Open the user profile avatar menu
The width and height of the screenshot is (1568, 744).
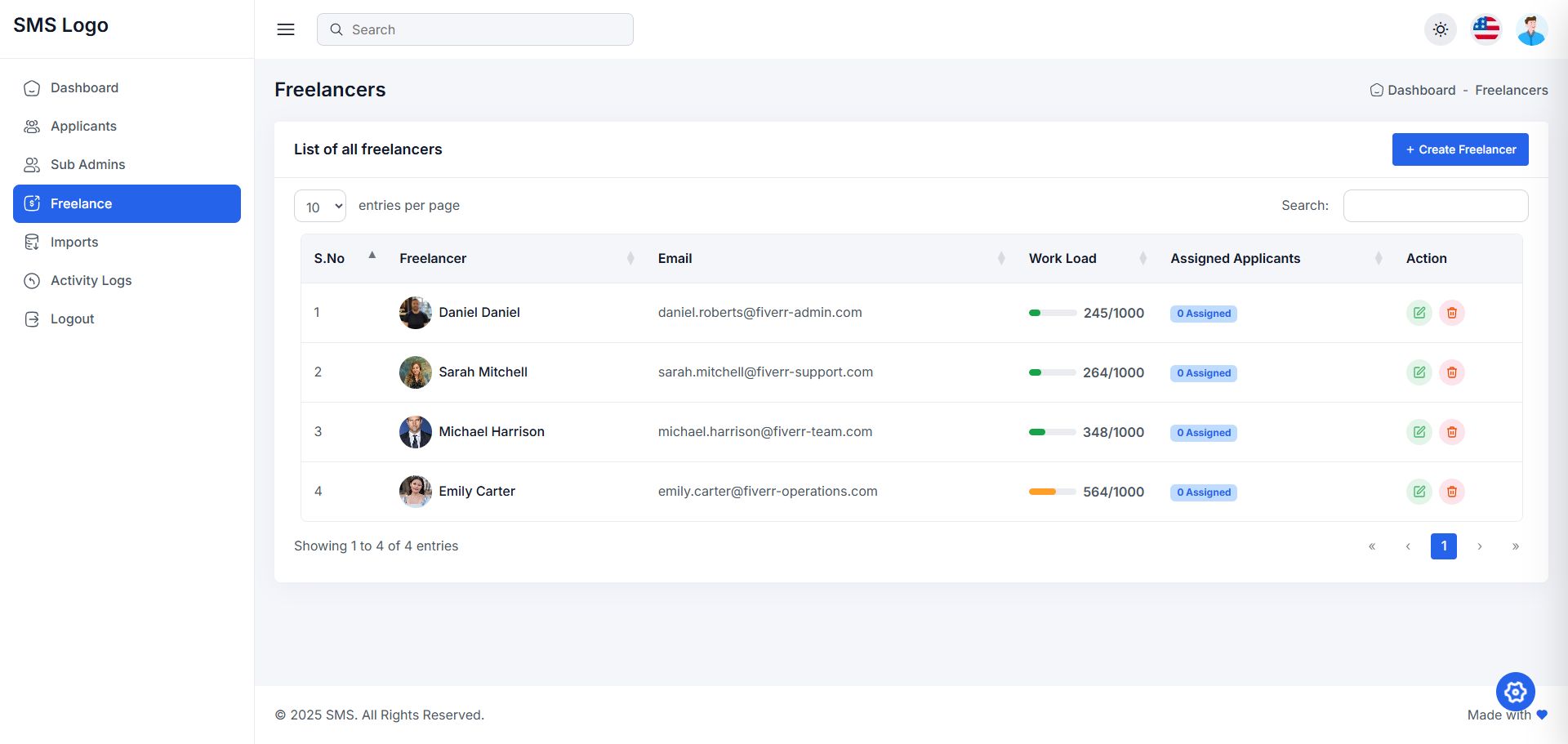[1531, 29]
